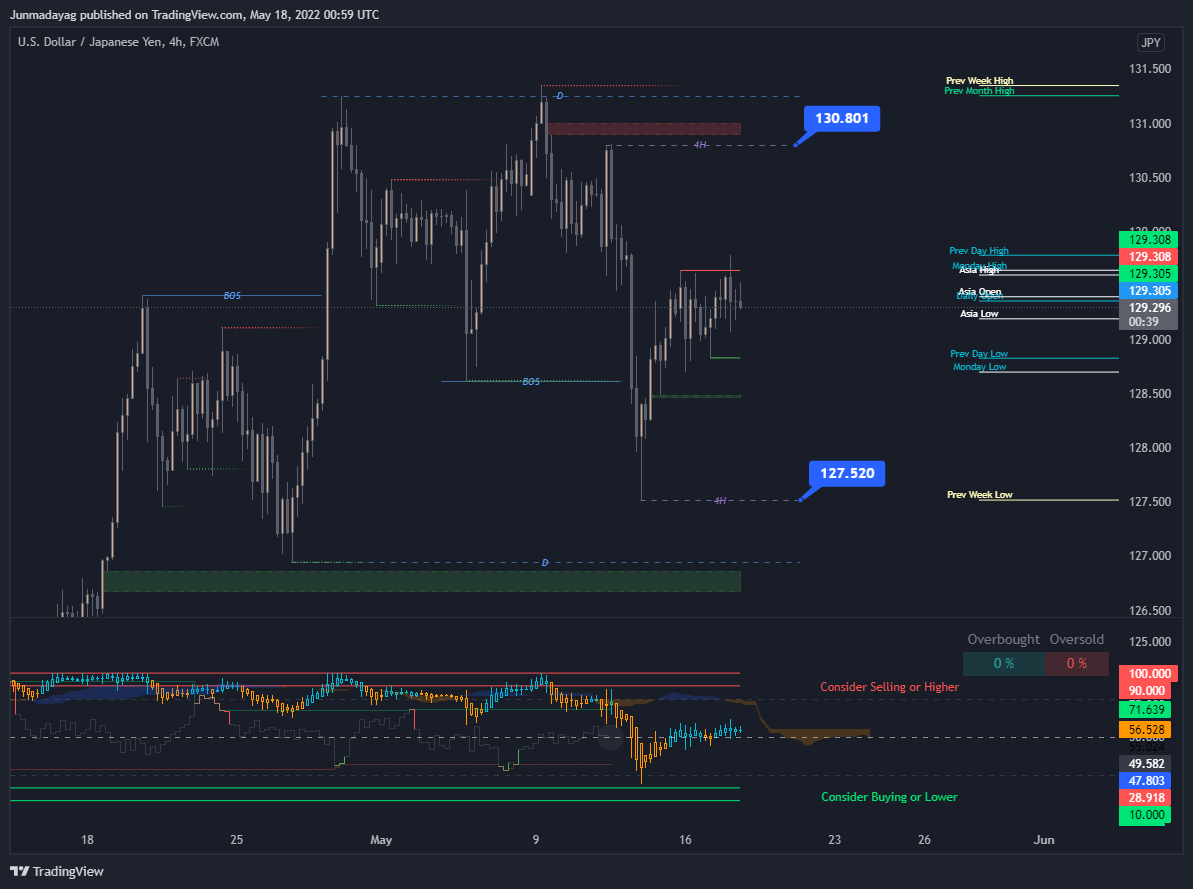Viewport: 1193px width, 889px height.
Task: Click the 00:39 countdown timer
Action: point(1144,322)
